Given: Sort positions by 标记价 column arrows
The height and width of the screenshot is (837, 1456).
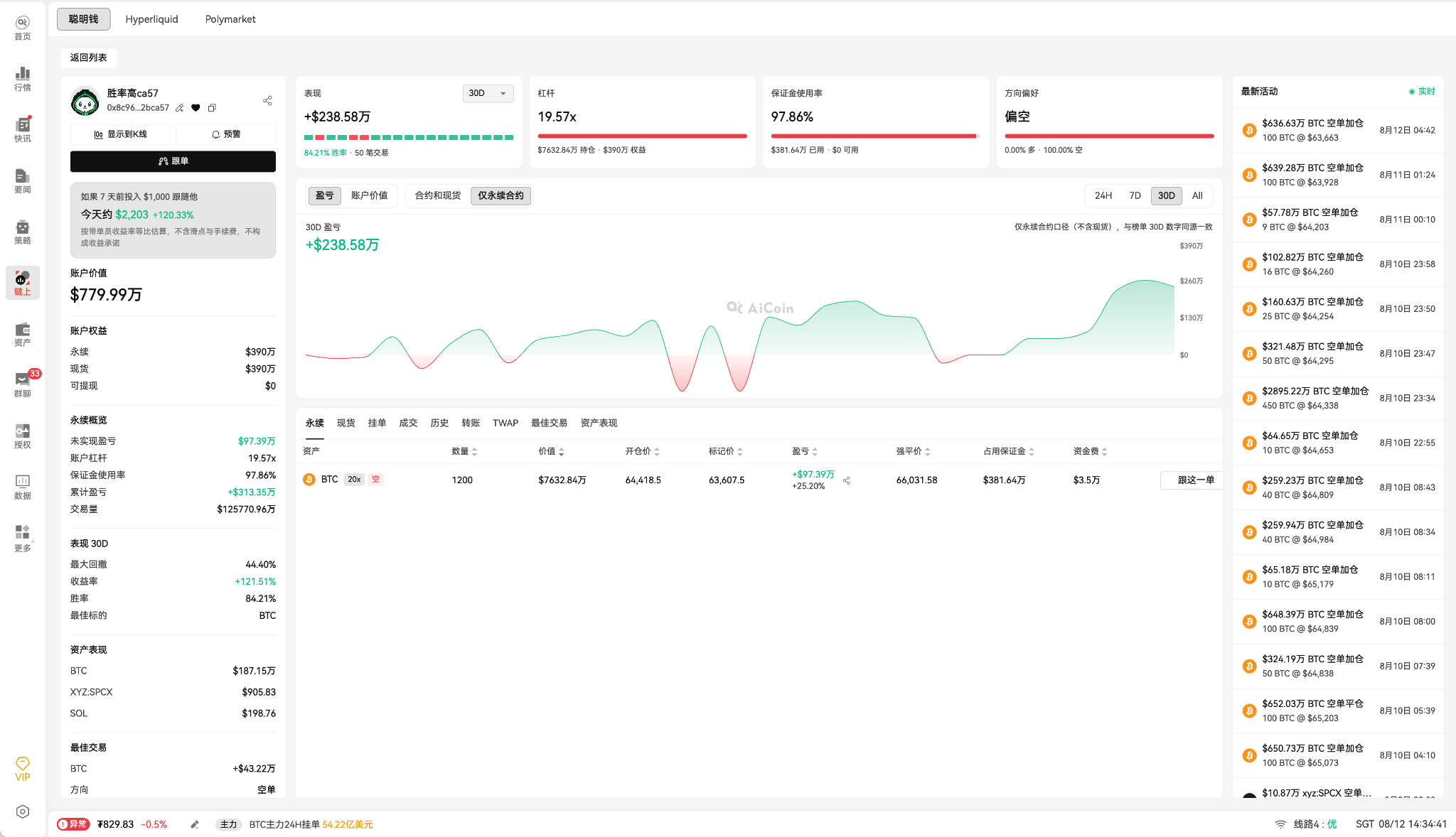Looking at the screenshot, I should coord(740,452).
